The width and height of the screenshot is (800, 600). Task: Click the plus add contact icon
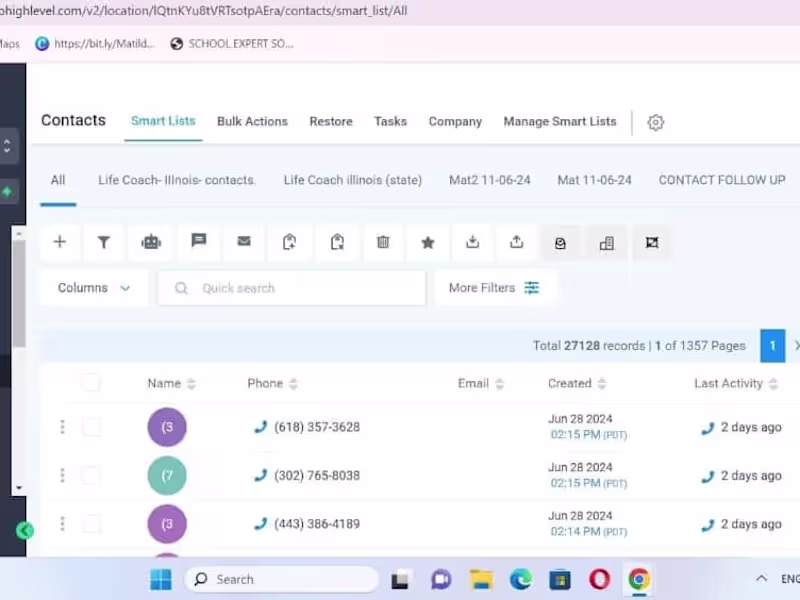click(x=60, y=242)
